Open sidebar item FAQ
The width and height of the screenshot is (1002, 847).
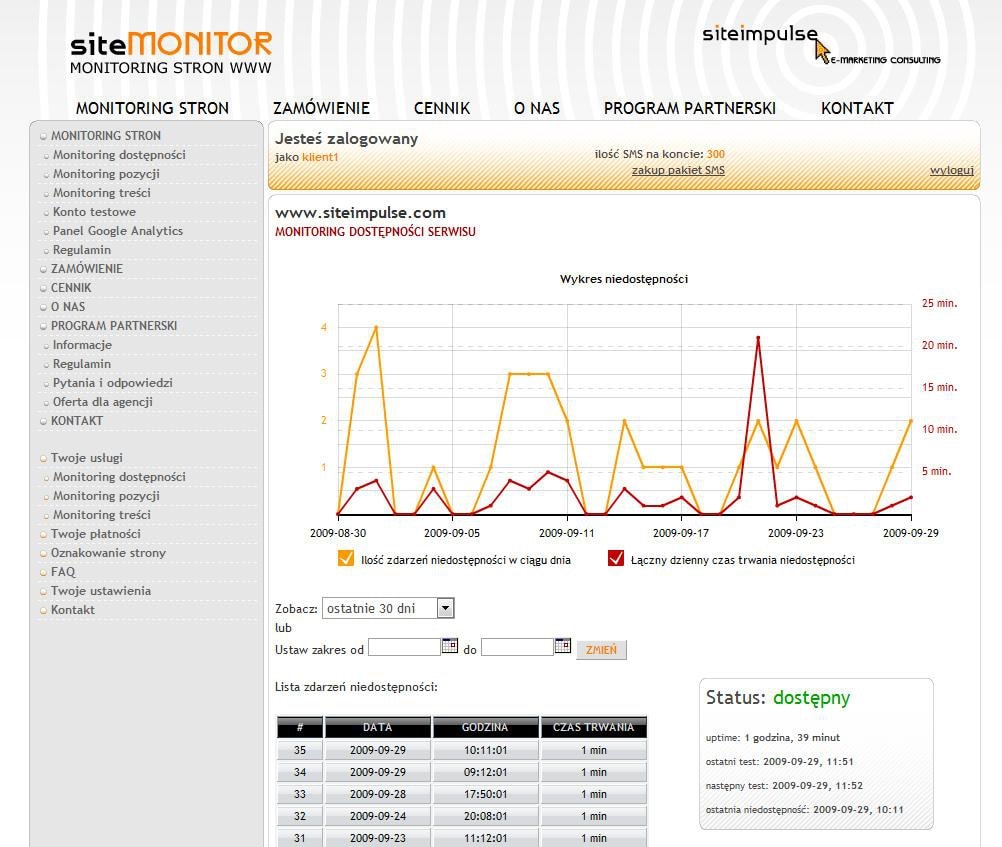coord(63,572)
